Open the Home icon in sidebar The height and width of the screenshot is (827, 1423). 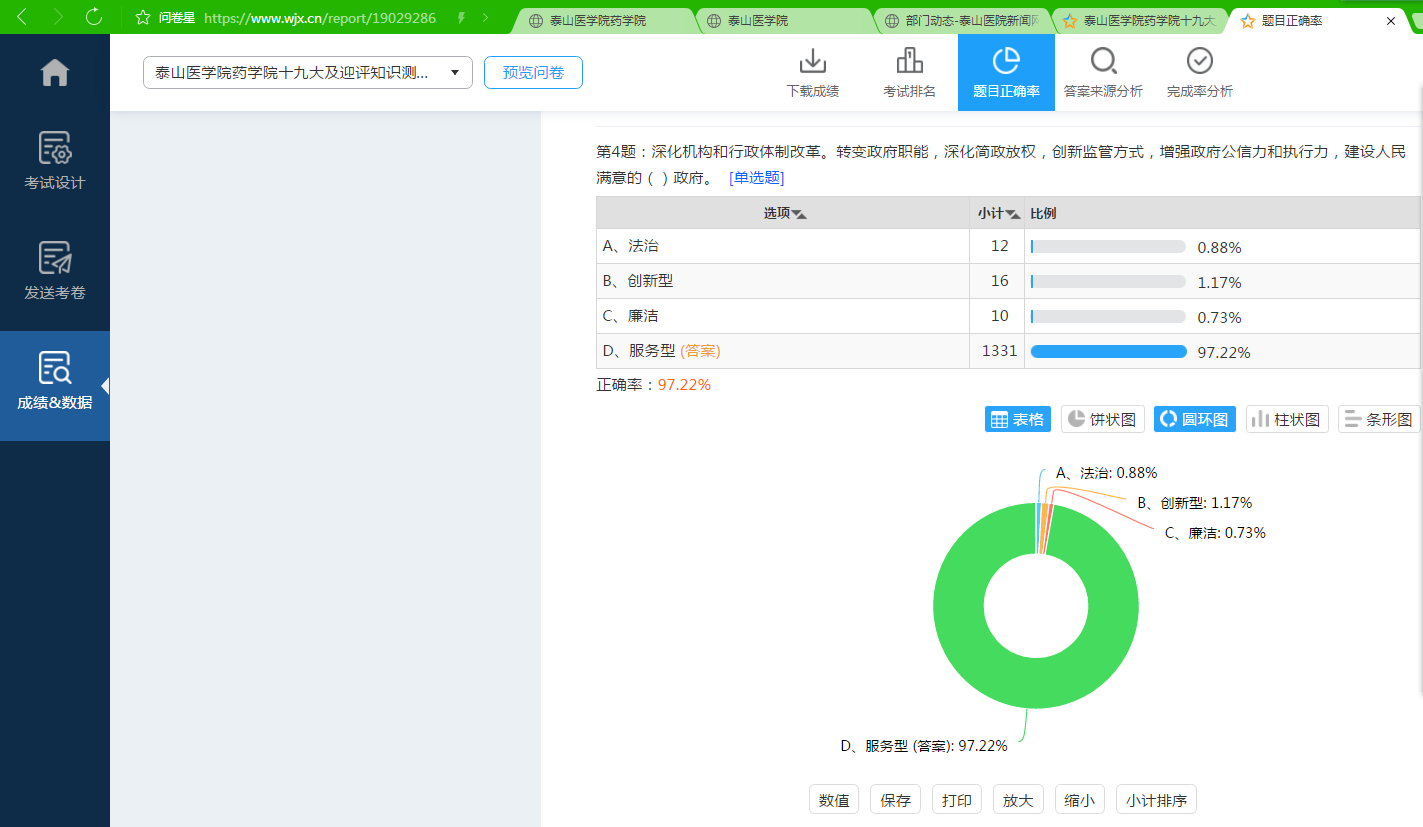[x=54, y=73]
